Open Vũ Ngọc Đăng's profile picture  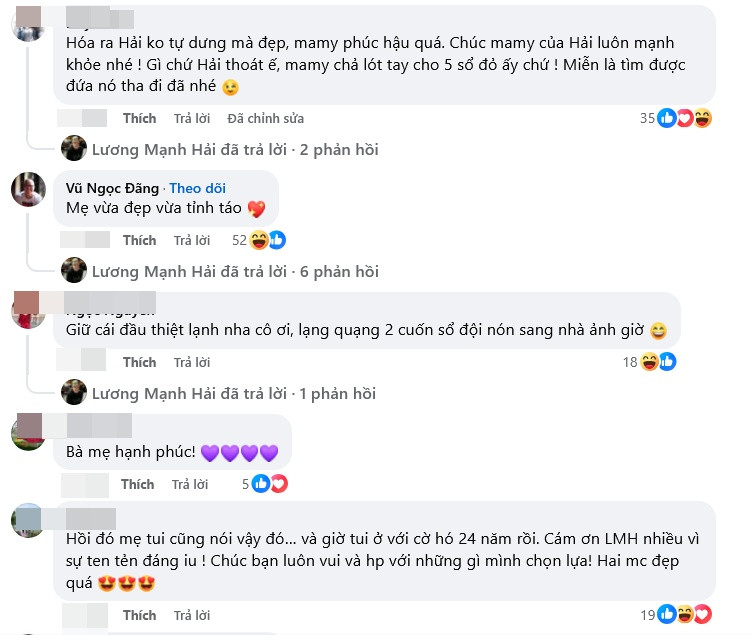[28, 189]
